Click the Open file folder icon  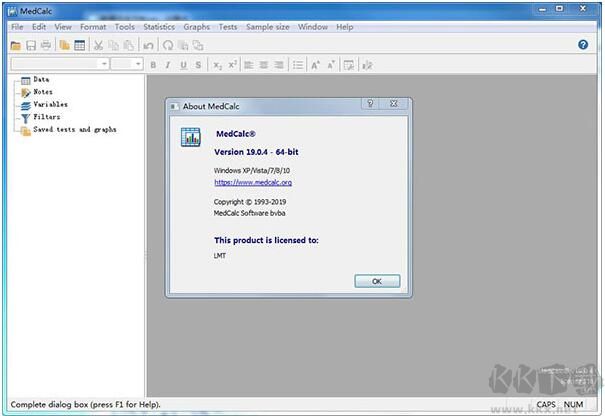coord(15,46)
